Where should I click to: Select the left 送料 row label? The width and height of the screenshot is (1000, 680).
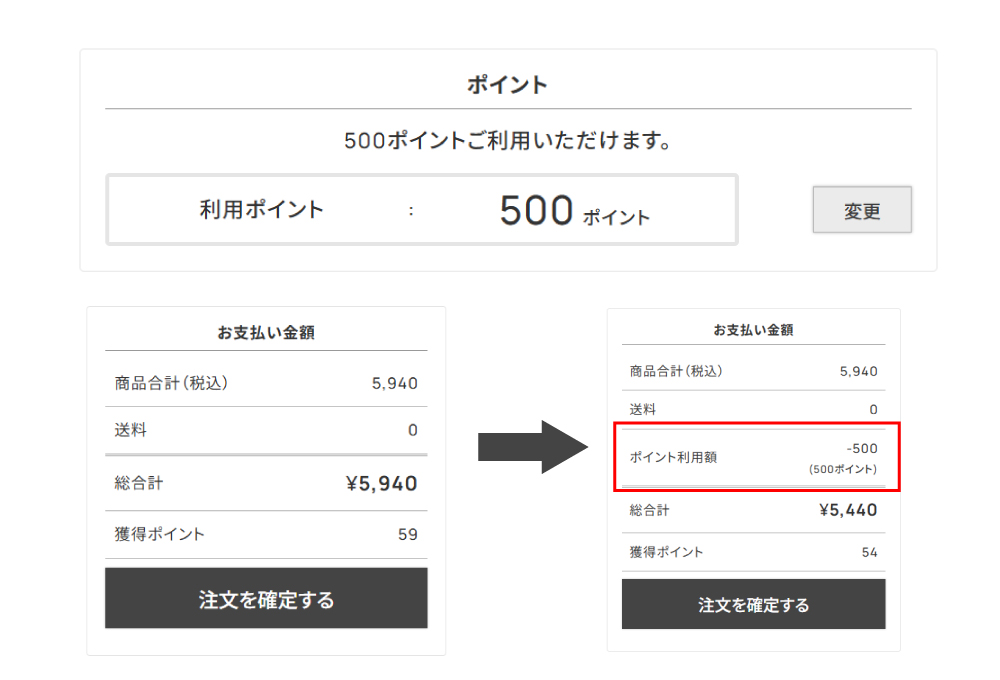pos(131,430)
